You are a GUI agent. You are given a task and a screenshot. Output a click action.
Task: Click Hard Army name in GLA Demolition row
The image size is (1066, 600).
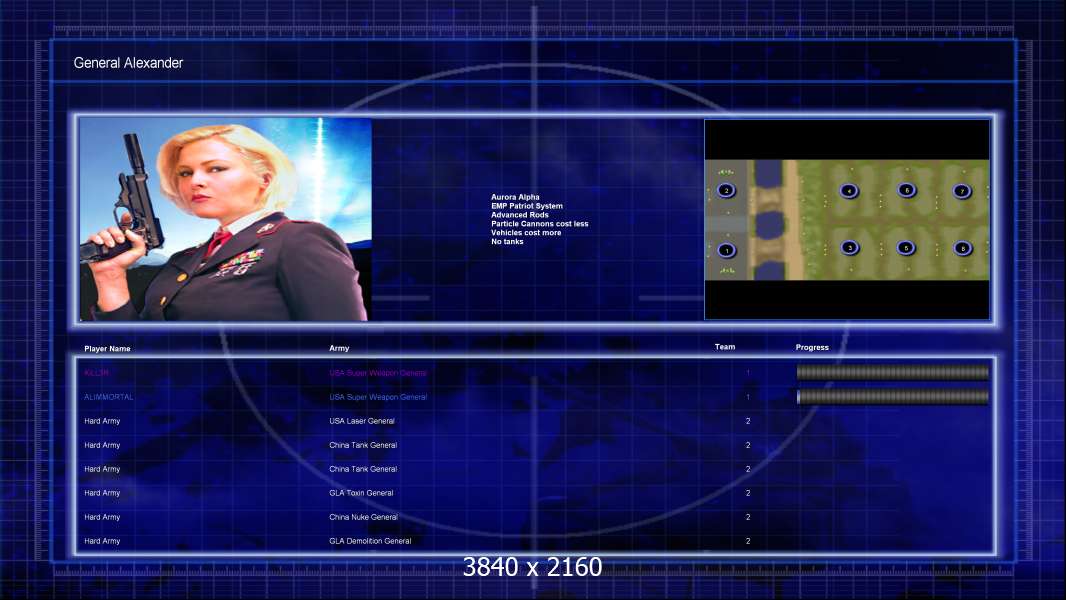[102, 542]
